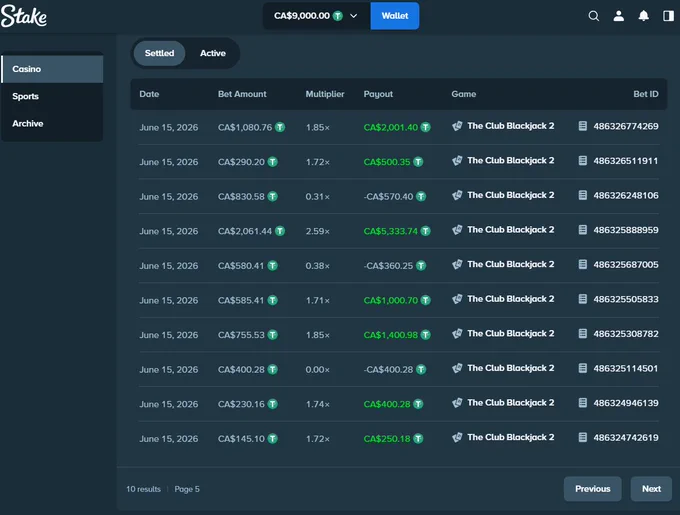
Task: Click bet ID 486326774269
Action: point(626,126)
